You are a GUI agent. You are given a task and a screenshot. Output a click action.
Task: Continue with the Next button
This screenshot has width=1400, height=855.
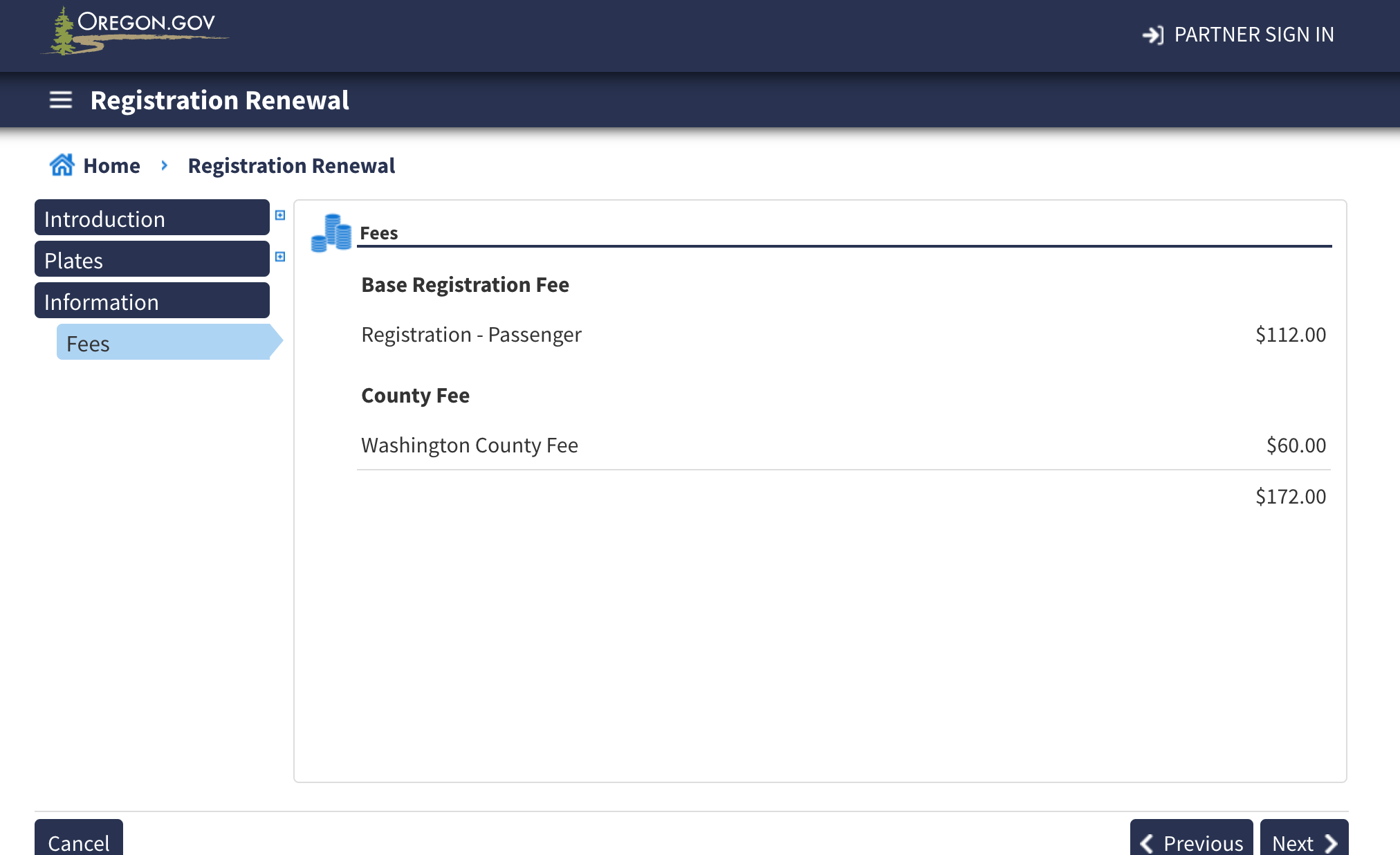[1304, 842]
